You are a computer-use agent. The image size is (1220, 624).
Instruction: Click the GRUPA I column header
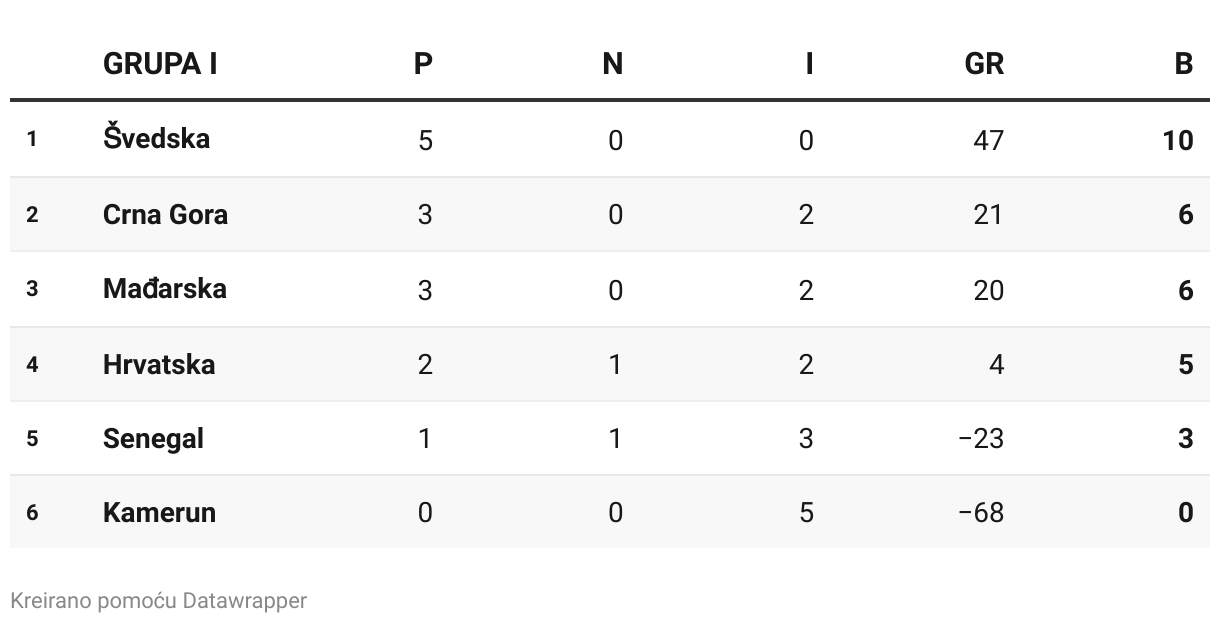tap(160, 64)
